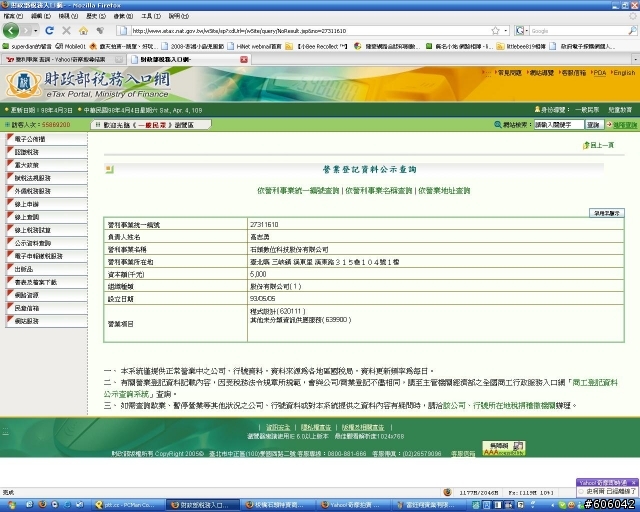Screen dimensions: 640x512
Task: Open the HiNet webmail bookmark
Action: [255, 46]
